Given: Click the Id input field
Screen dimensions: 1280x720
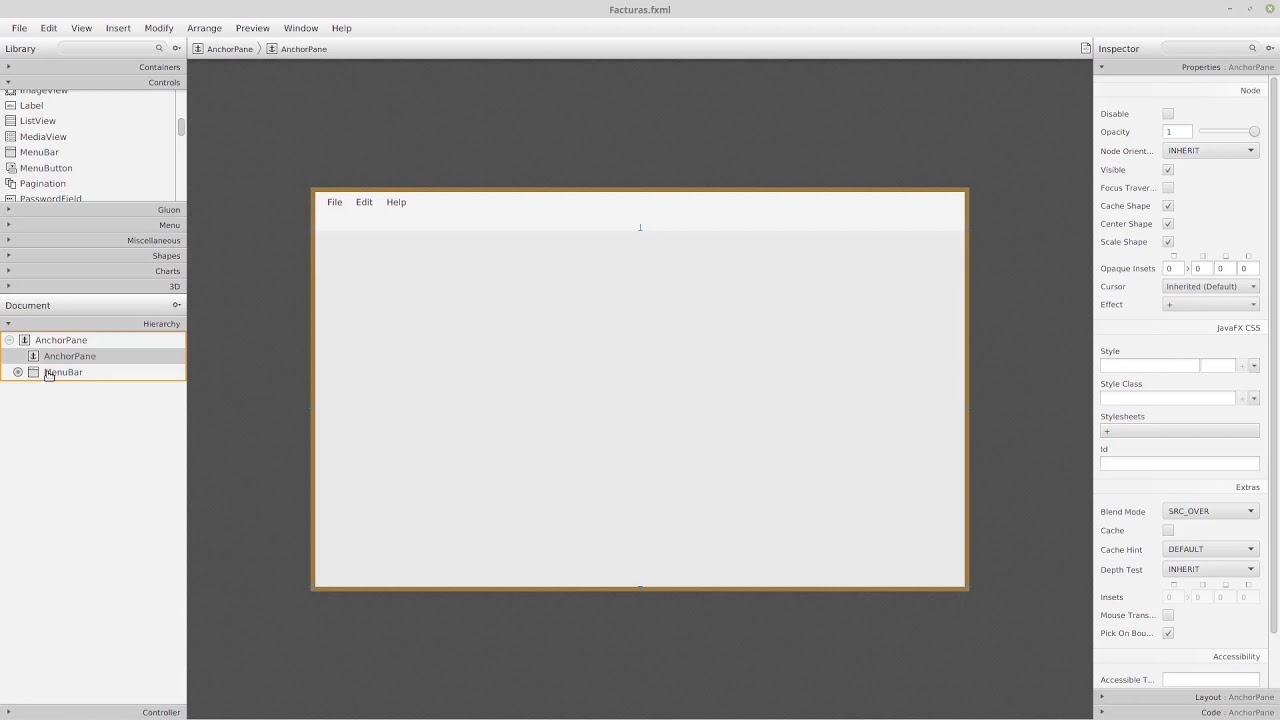Looking at the screenshot, I should [1180, 463].
